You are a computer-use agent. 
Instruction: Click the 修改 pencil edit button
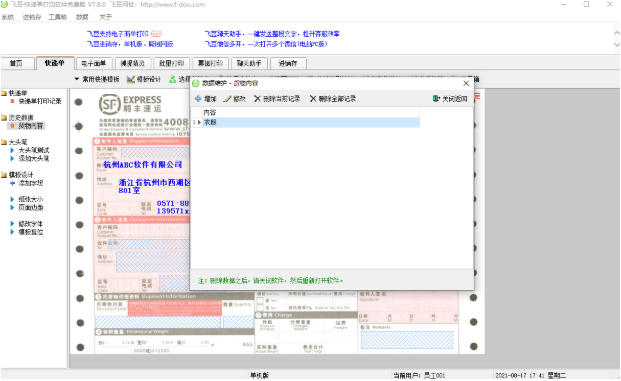234,99
